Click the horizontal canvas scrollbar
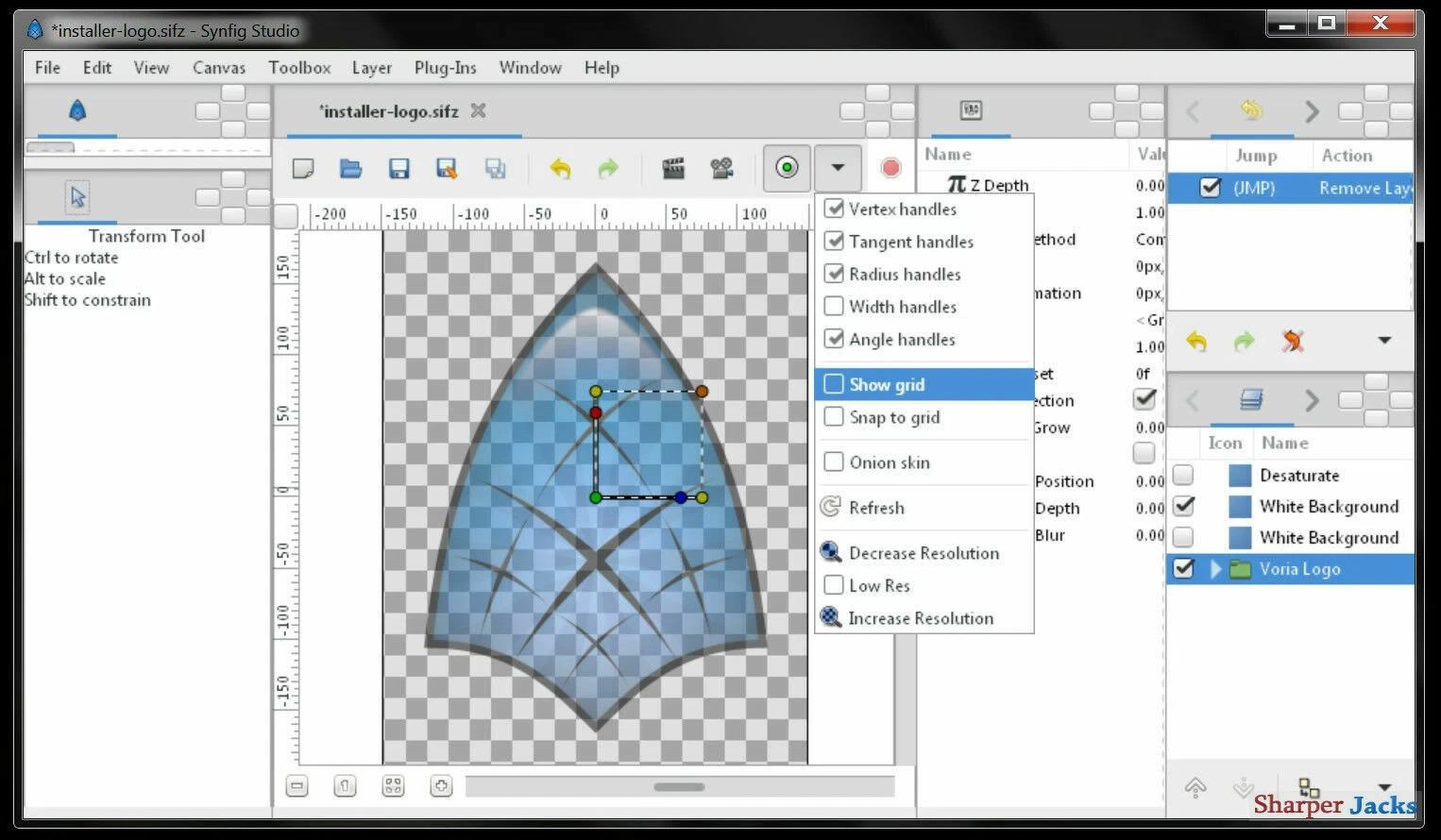The height and width of the screenshot is (840, 1441). (679, 786)
